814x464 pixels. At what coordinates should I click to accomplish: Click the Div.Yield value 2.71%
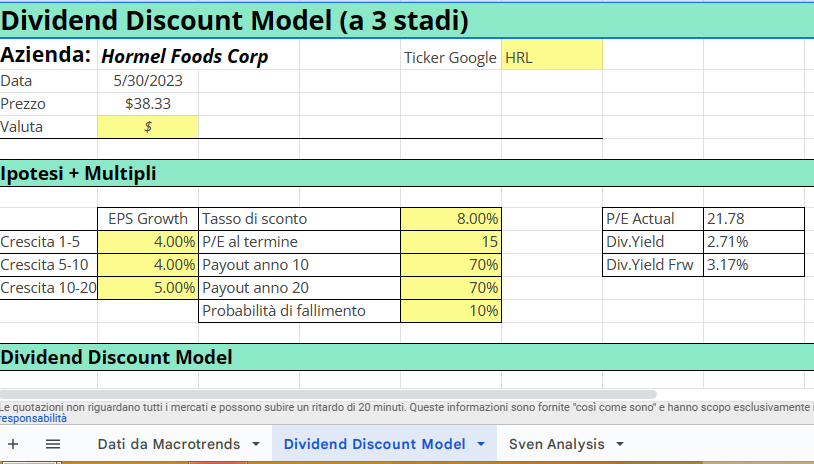754,242
